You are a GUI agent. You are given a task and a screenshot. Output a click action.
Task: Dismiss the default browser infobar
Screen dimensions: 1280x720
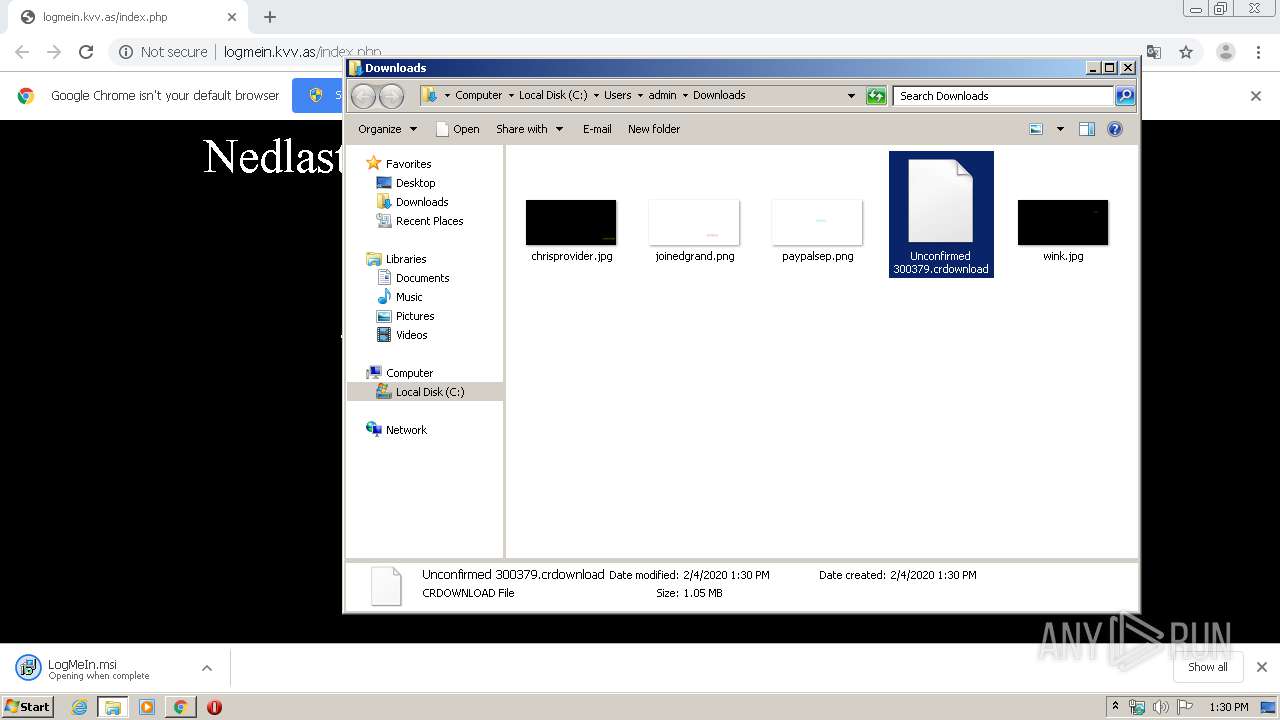(1256, 96)
